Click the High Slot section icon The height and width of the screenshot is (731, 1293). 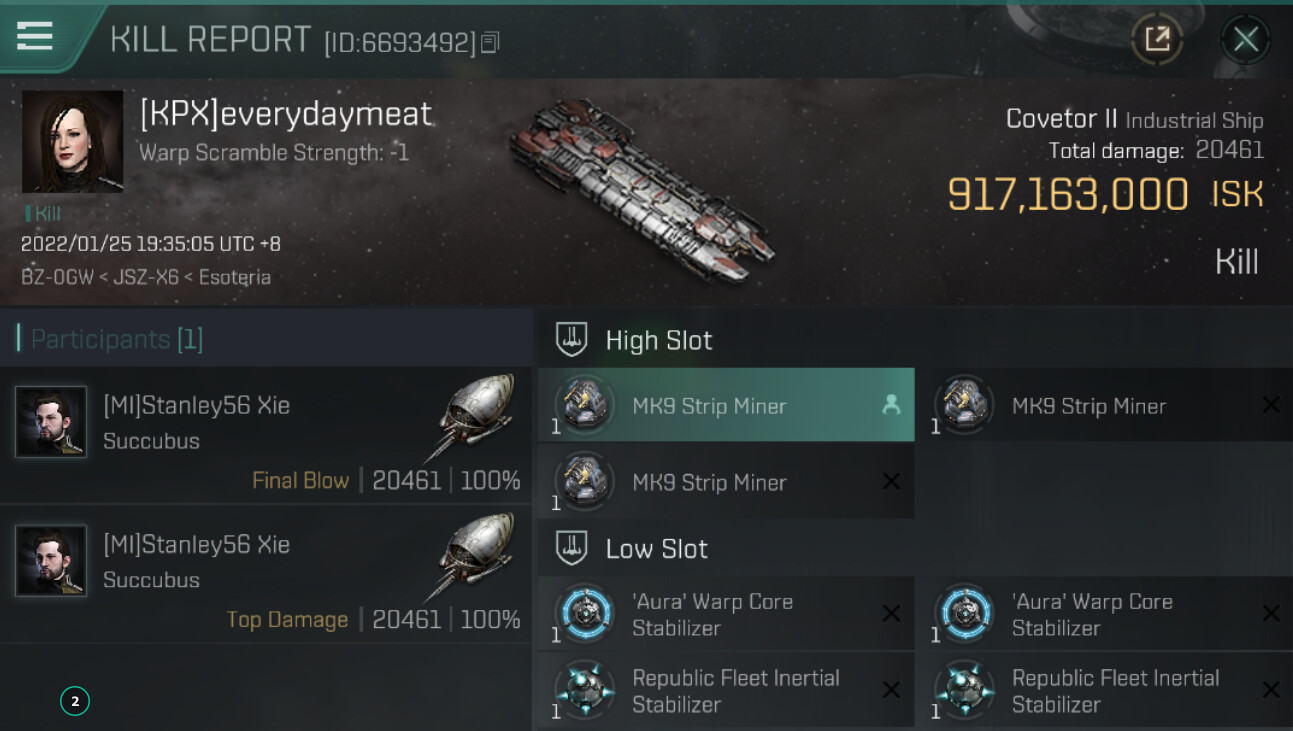coord(571,340)
